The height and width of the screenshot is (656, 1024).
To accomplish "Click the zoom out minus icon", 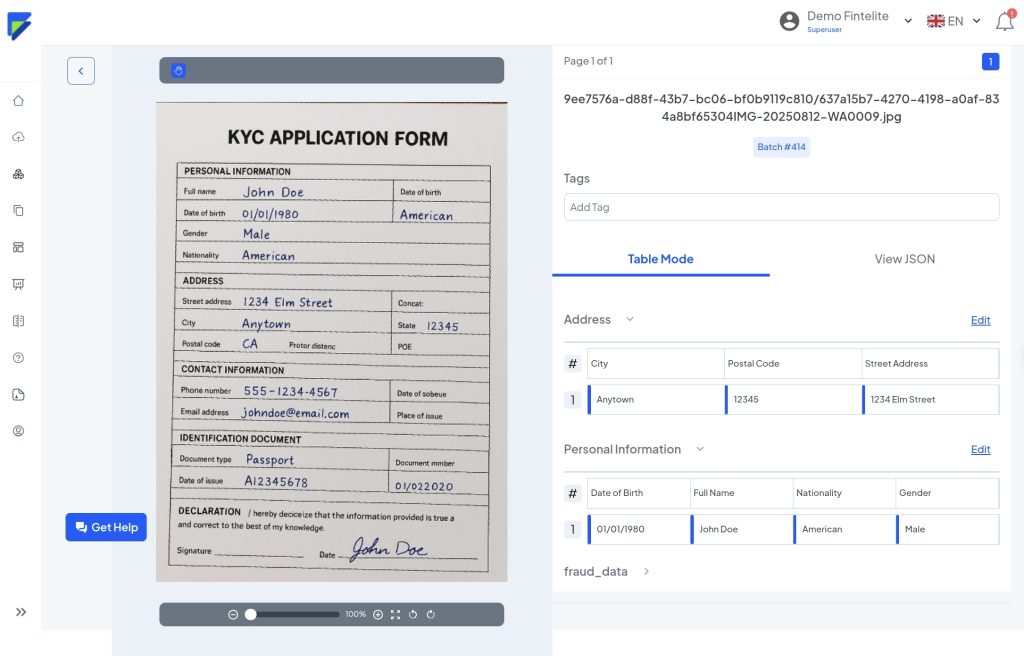I will (x=233, y=614).
